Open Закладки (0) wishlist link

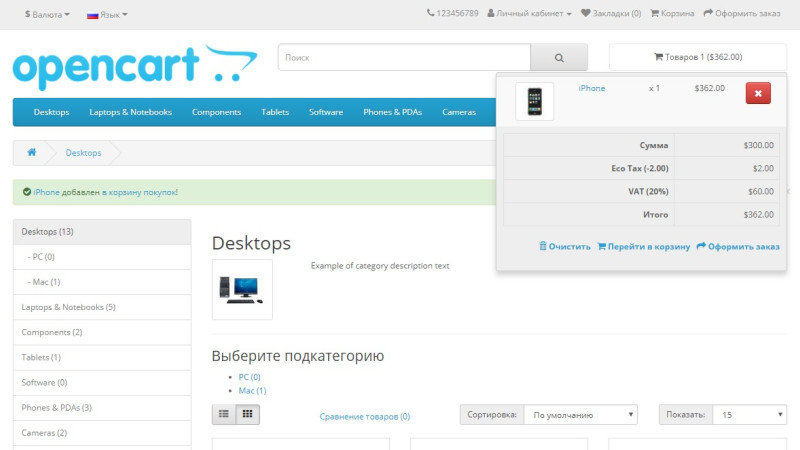[611, 13]
